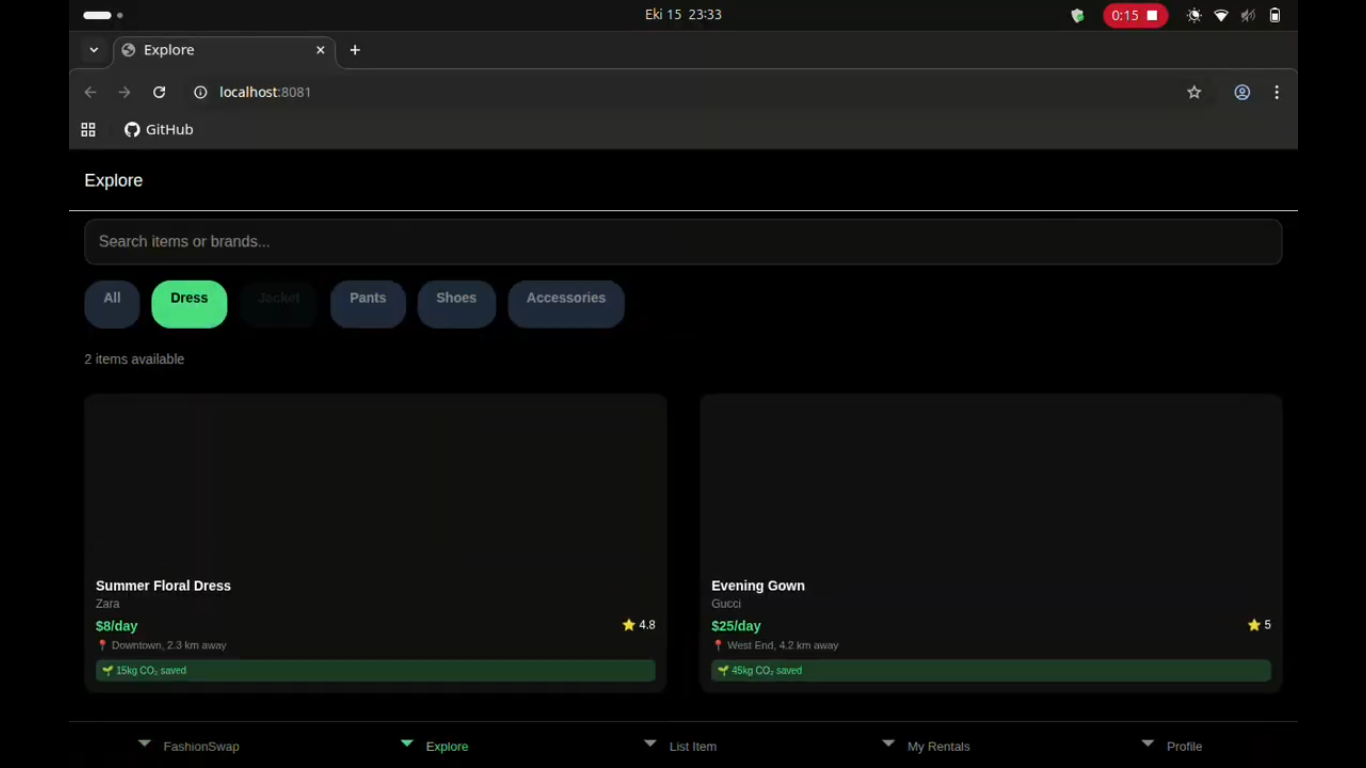Viewport: 1366px width, 768px height.
Task: Click the $25/day price
Action: [x=736, y=626]
